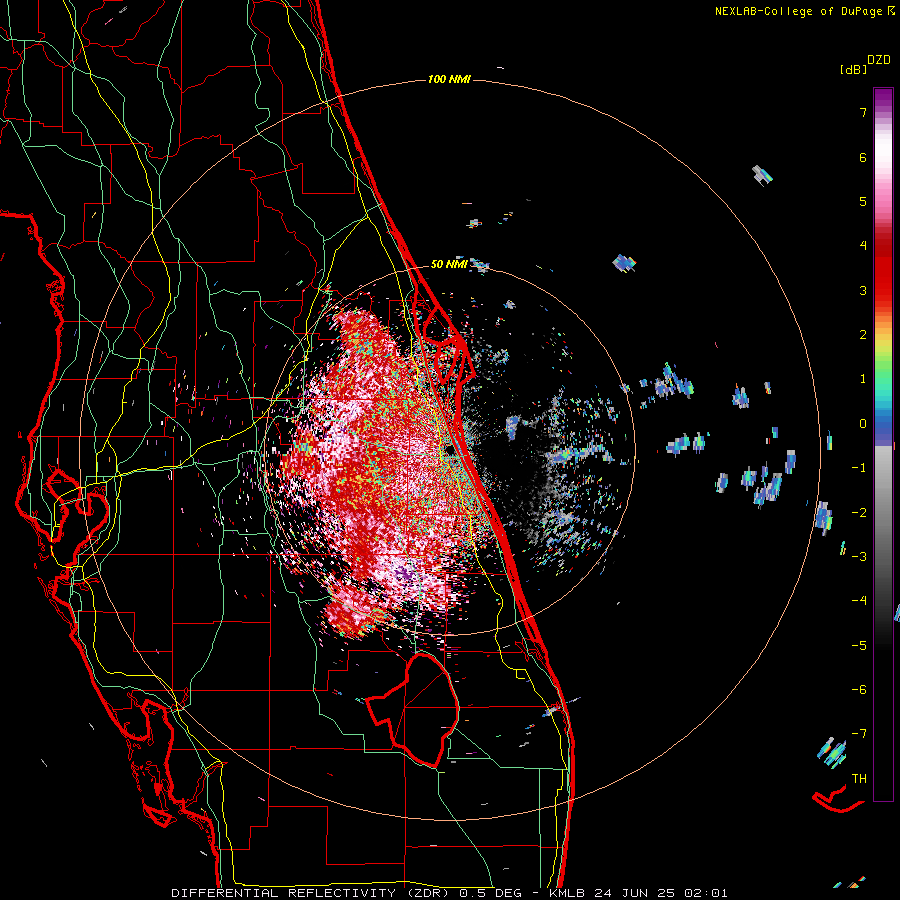Screen dimensions: 900x900
Task: Click the 6 value on the dB scale
Action: pyautogui.click(x=863, y=157)
